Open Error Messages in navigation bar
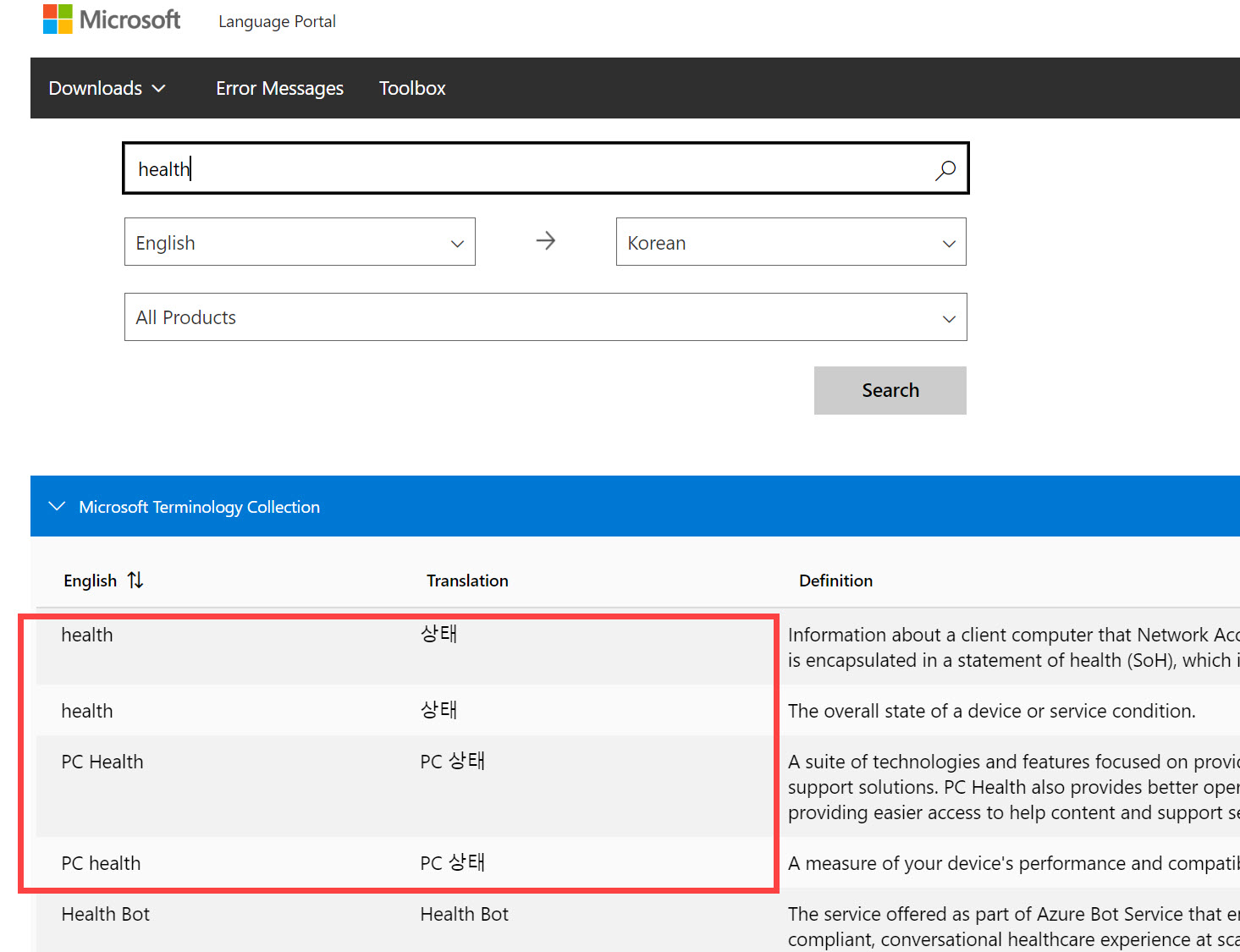The height and width of the screenshot is (952, 1240). pos(279,88)
